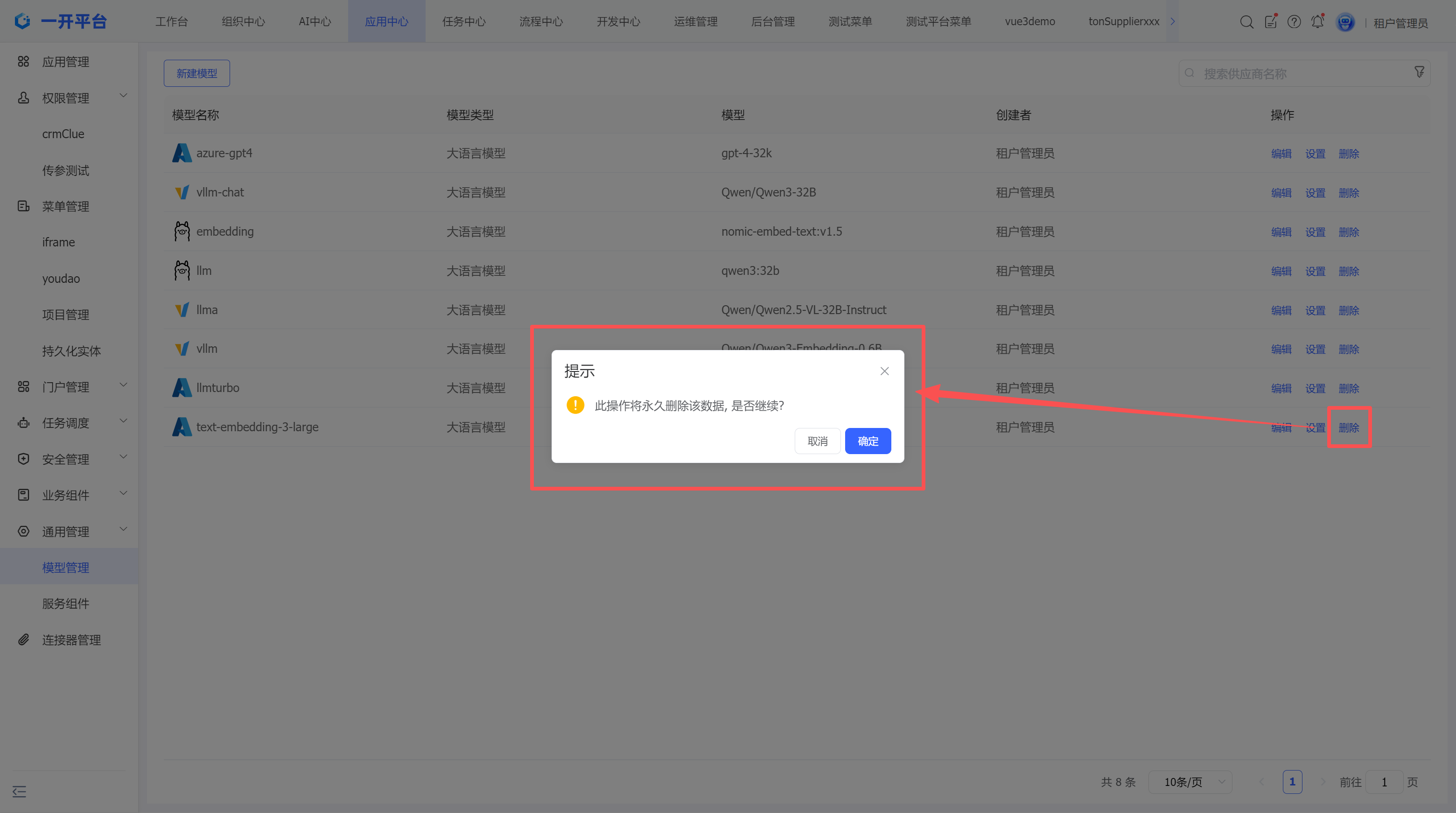This screenshot has height=813, width=1456.
Task: Switch to the AI中心 top tab
Action: pyautogui.click(x=315, y=21)
